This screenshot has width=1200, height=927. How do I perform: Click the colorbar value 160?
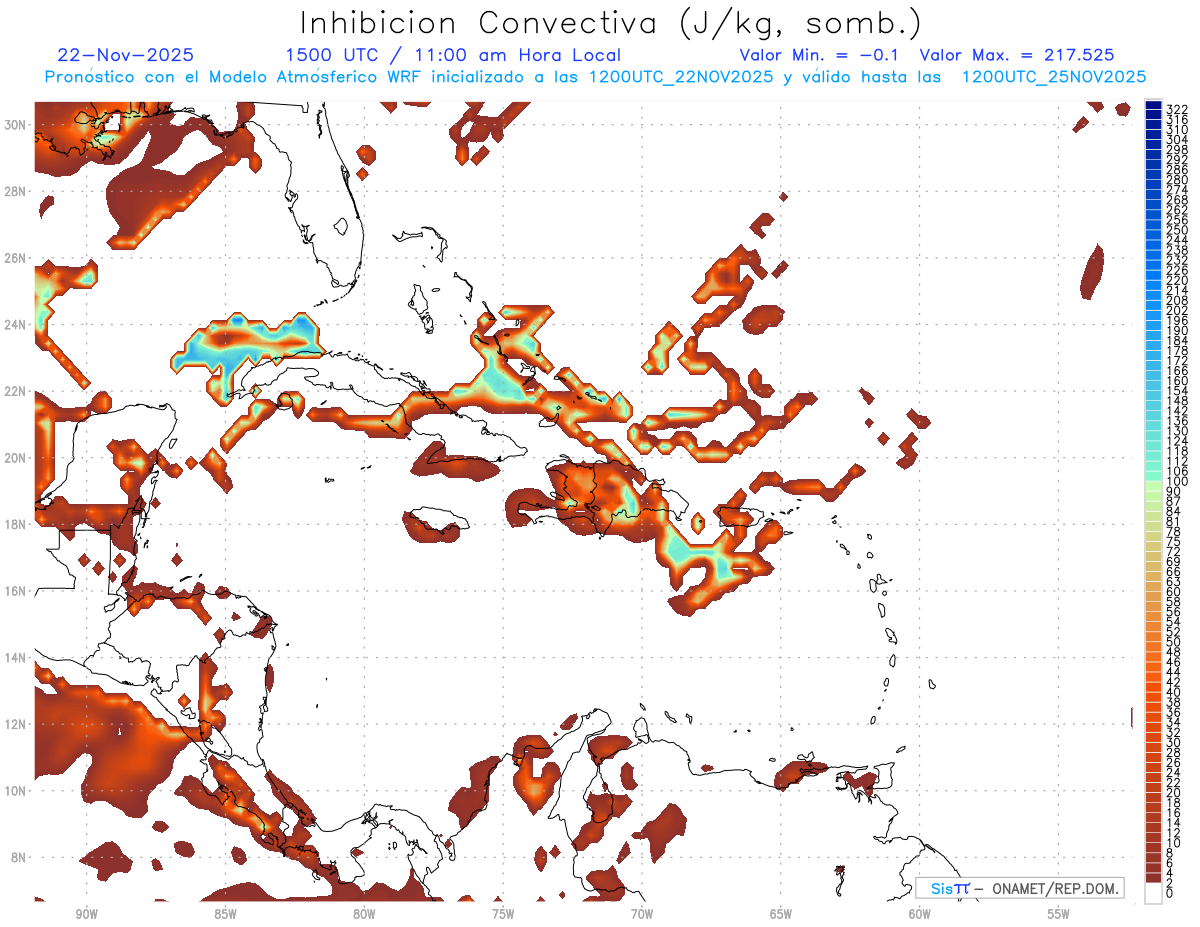[1177, 380]
